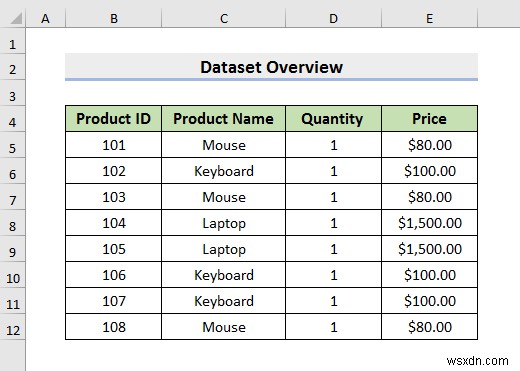Click Quantity value in row 6
This screenshot has width=520, height=371.
333,171
